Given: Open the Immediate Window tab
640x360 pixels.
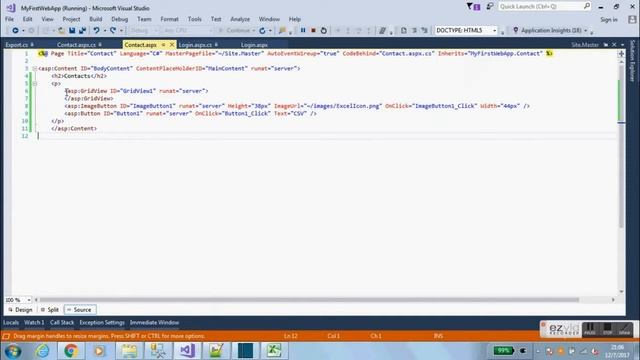Looking at the screenshot, I should coord(154,322).
